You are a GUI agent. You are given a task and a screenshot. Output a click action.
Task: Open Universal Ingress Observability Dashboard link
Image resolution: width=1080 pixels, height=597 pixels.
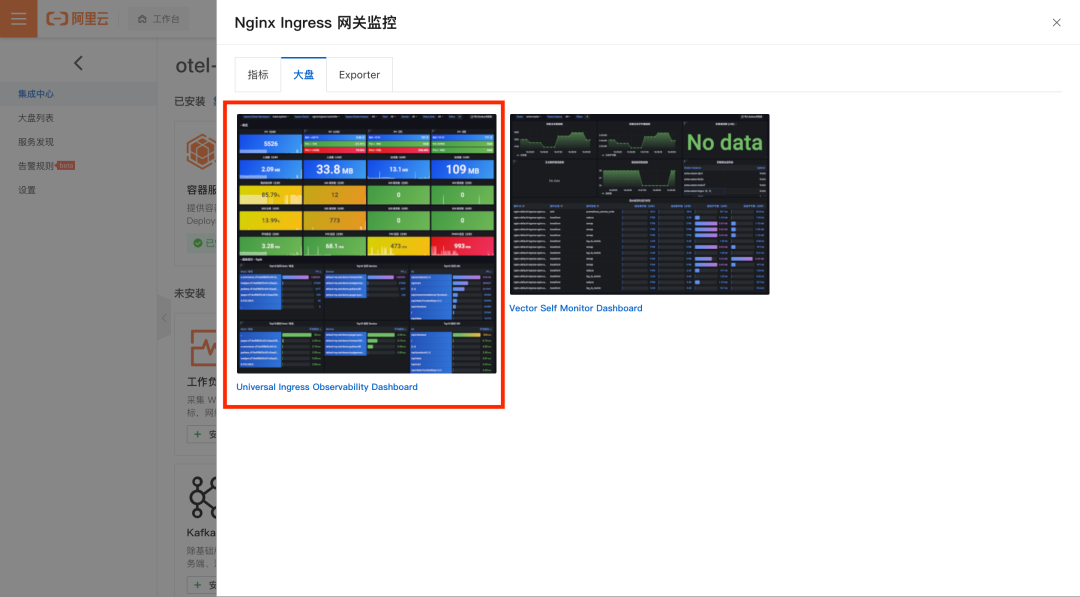tap(327, 386)
